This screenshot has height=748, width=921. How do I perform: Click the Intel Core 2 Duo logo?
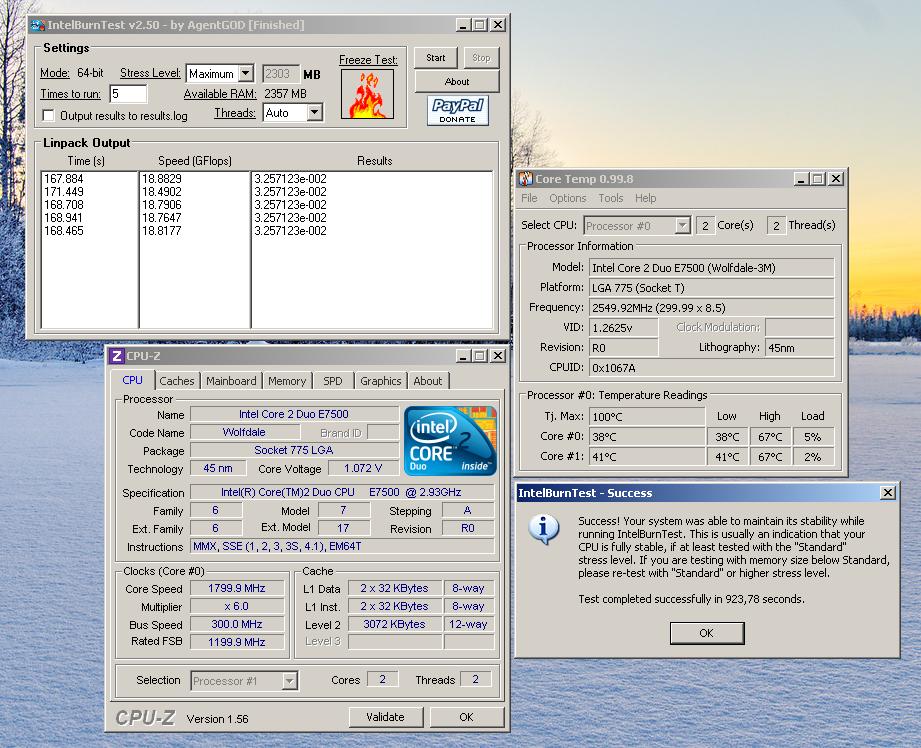pyautogui.click(x=451, y=441)
